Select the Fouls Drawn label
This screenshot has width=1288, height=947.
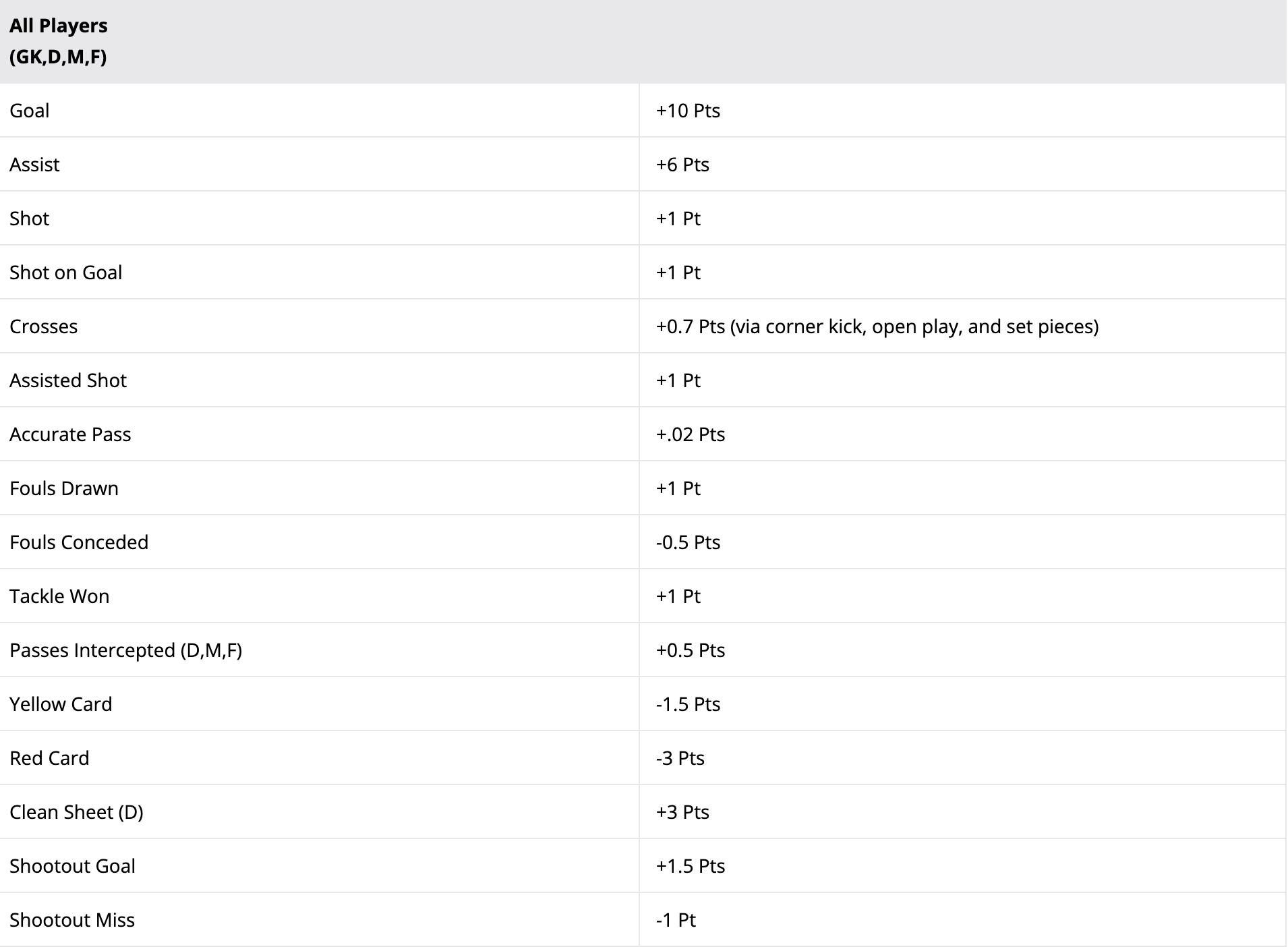64,488
